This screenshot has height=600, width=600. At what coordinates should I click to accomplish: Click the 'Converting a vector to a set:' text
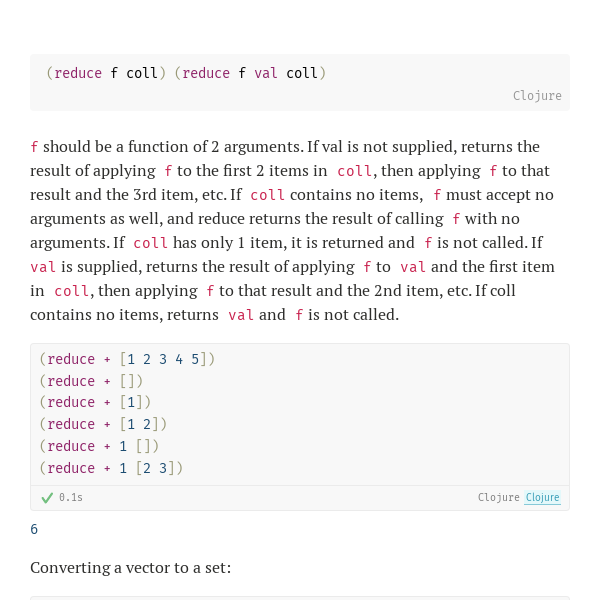(130, 567)
